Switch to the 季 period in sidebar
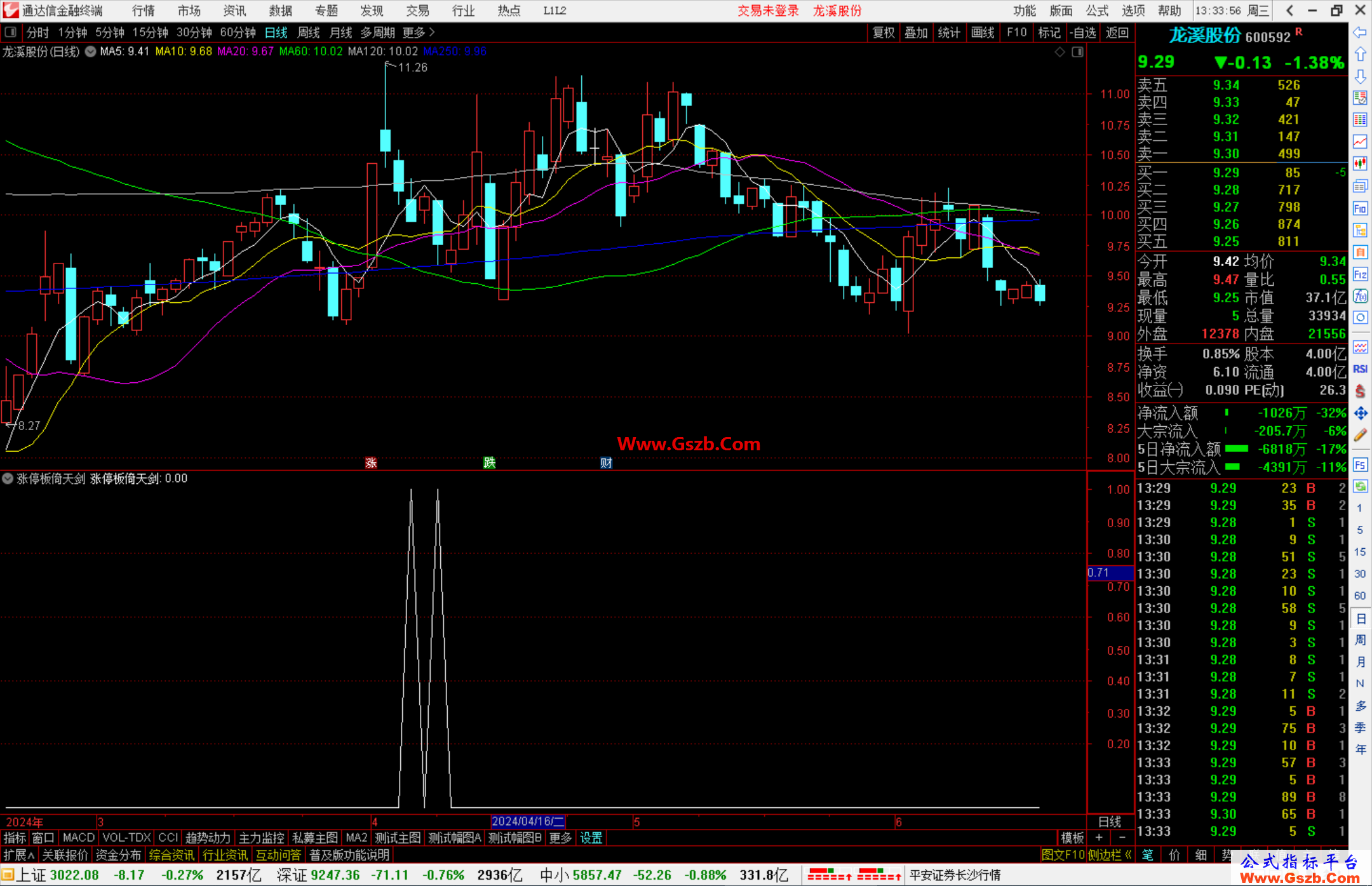Viewport: 1372px width, 886px height. 1360,728
